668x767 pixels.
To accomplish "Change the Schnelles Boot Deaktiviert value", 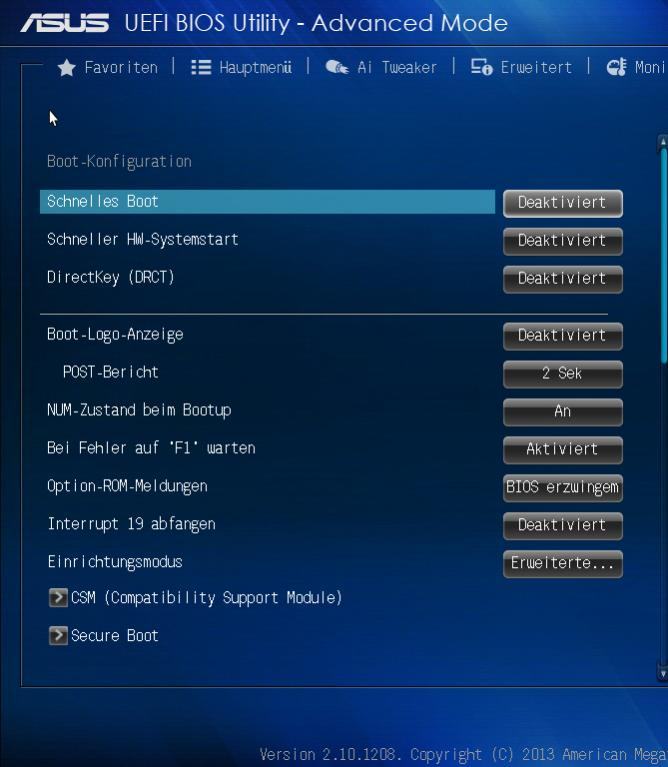I will 562,203.
